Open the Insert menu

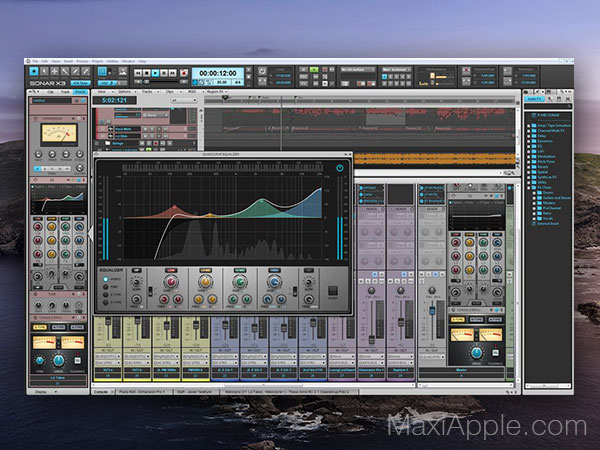68,61
